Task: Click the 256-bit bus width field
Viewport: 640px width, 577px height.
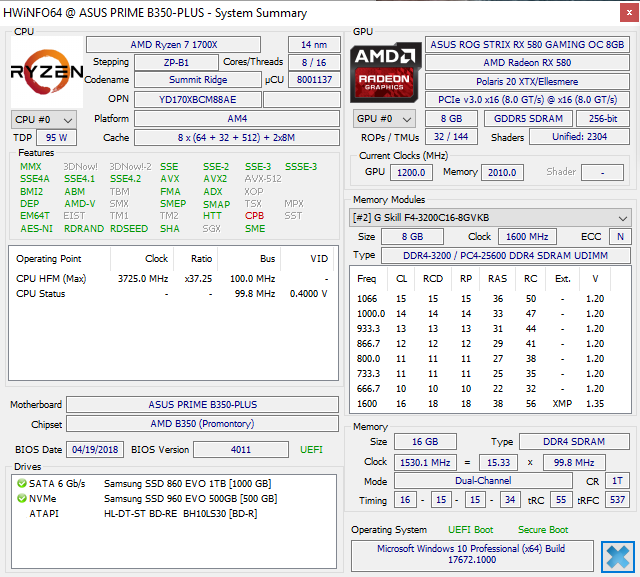Action: point(602,119)
